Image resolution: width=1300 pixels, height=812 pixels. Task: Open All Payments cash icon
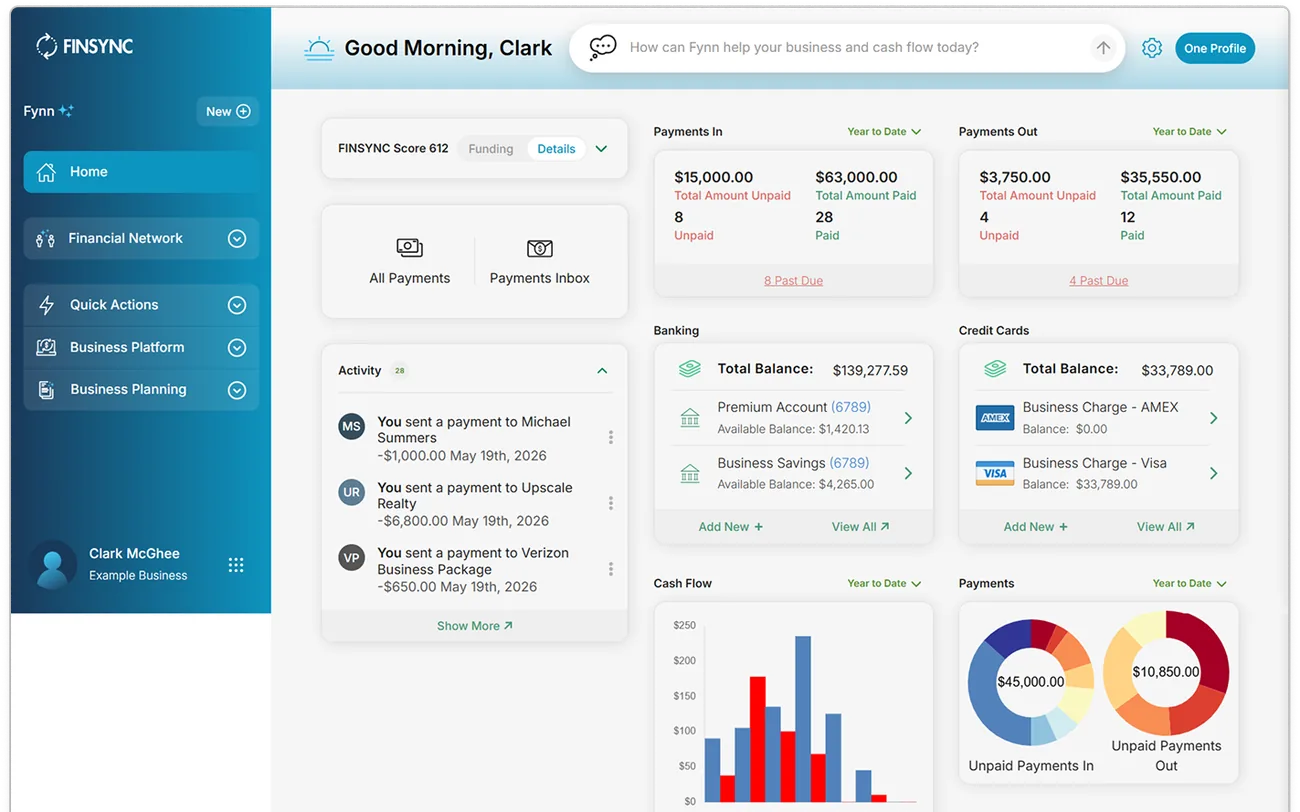(410, 248)
